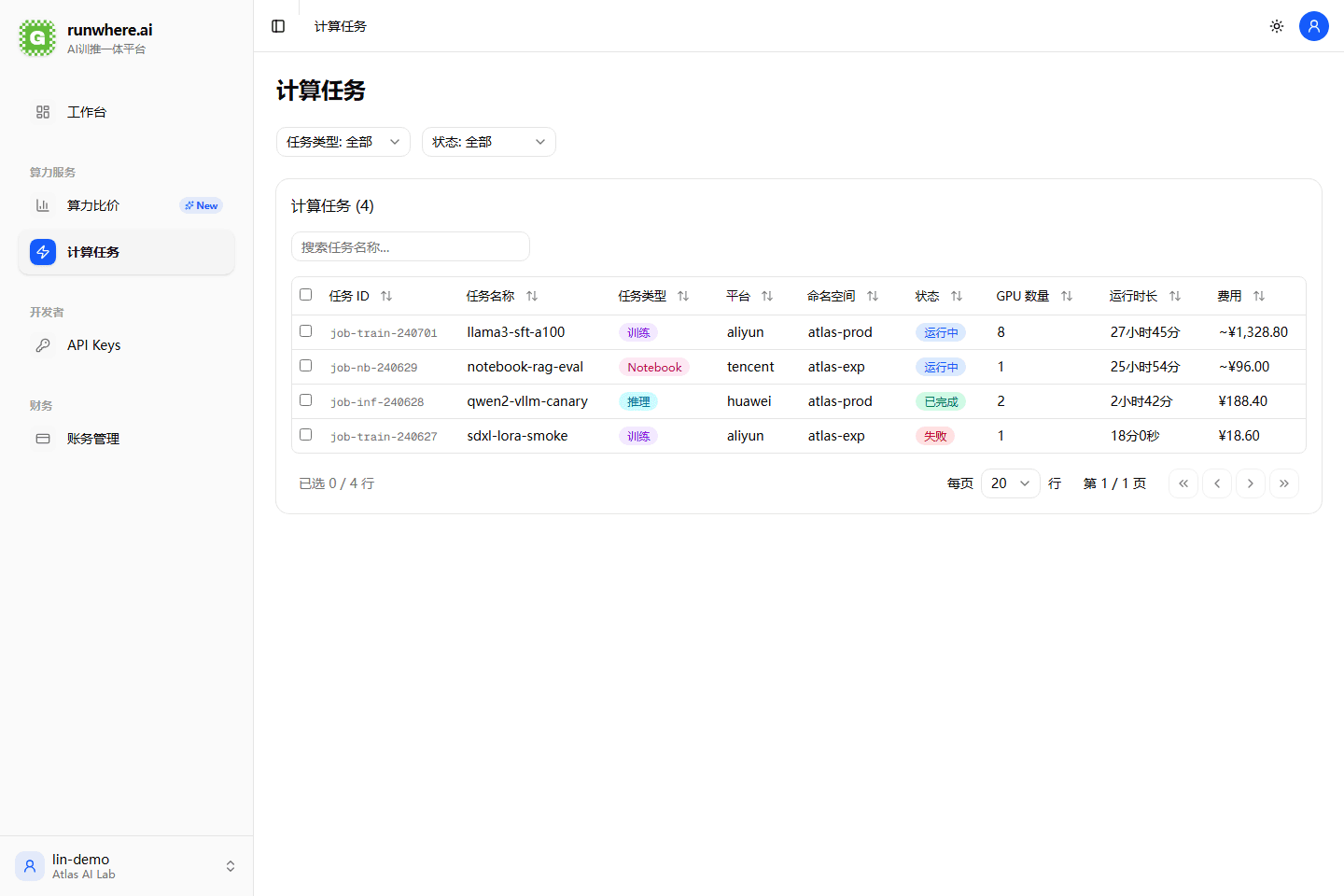Open 计算任务 in the sidebar
The image size is (1344, 896).
point(127,252)
